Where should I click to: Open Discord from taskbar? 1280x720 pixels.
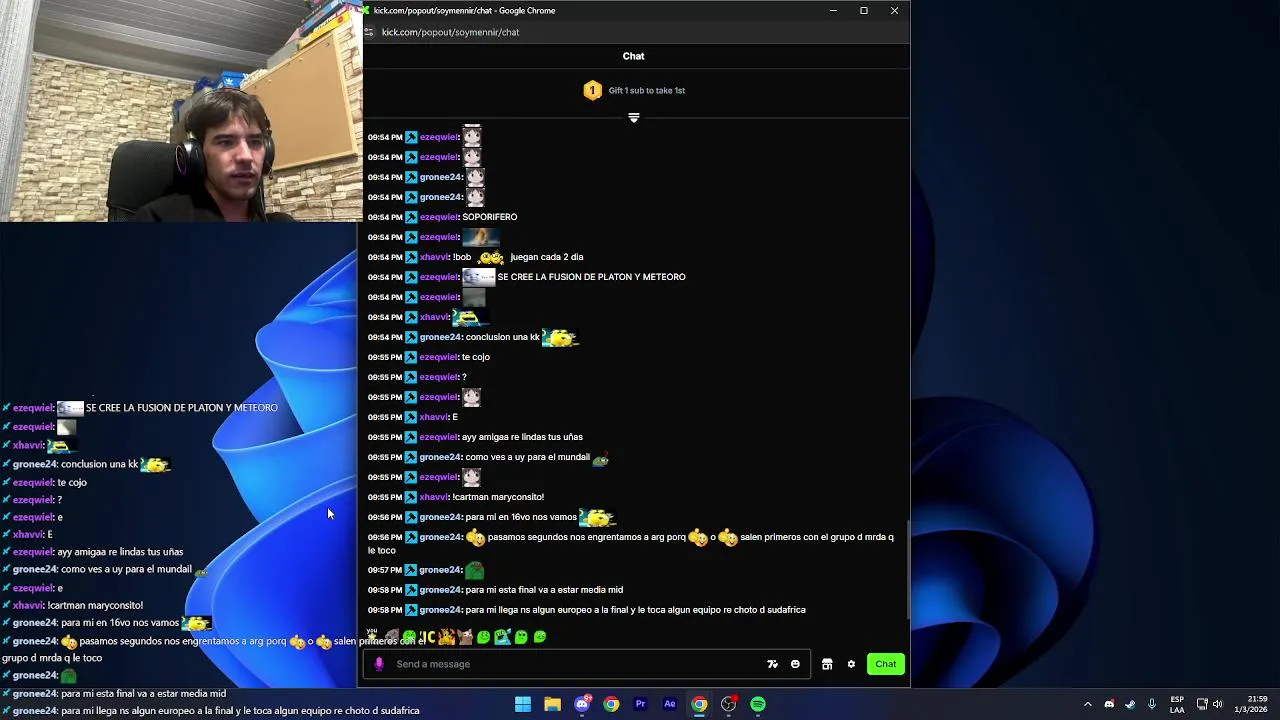(x=582, y=704)
